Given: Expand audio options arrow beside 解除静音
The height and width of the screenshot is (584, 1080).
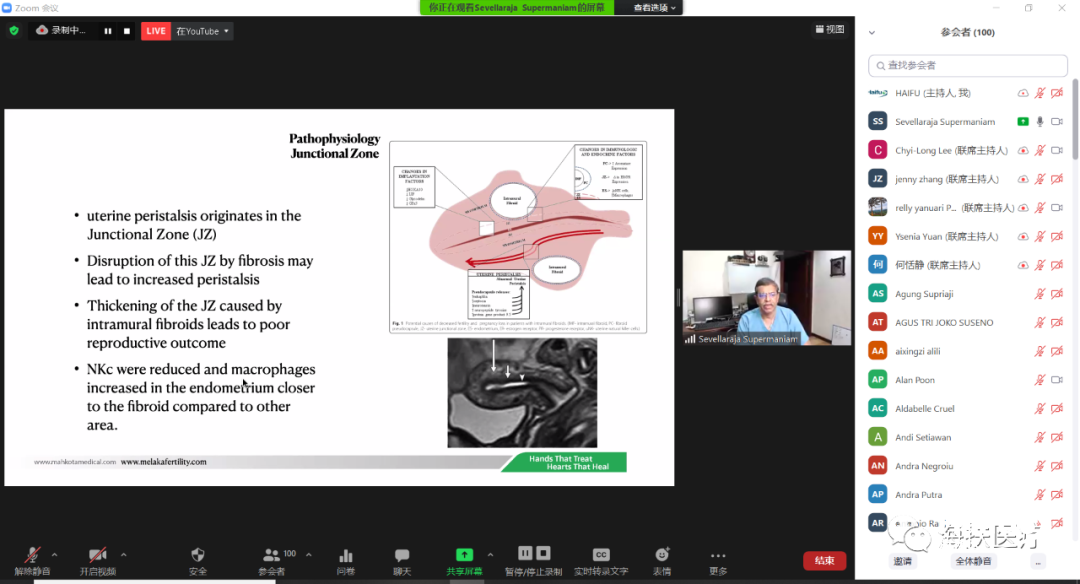Looking at the screenshot, I should (55, 554).
